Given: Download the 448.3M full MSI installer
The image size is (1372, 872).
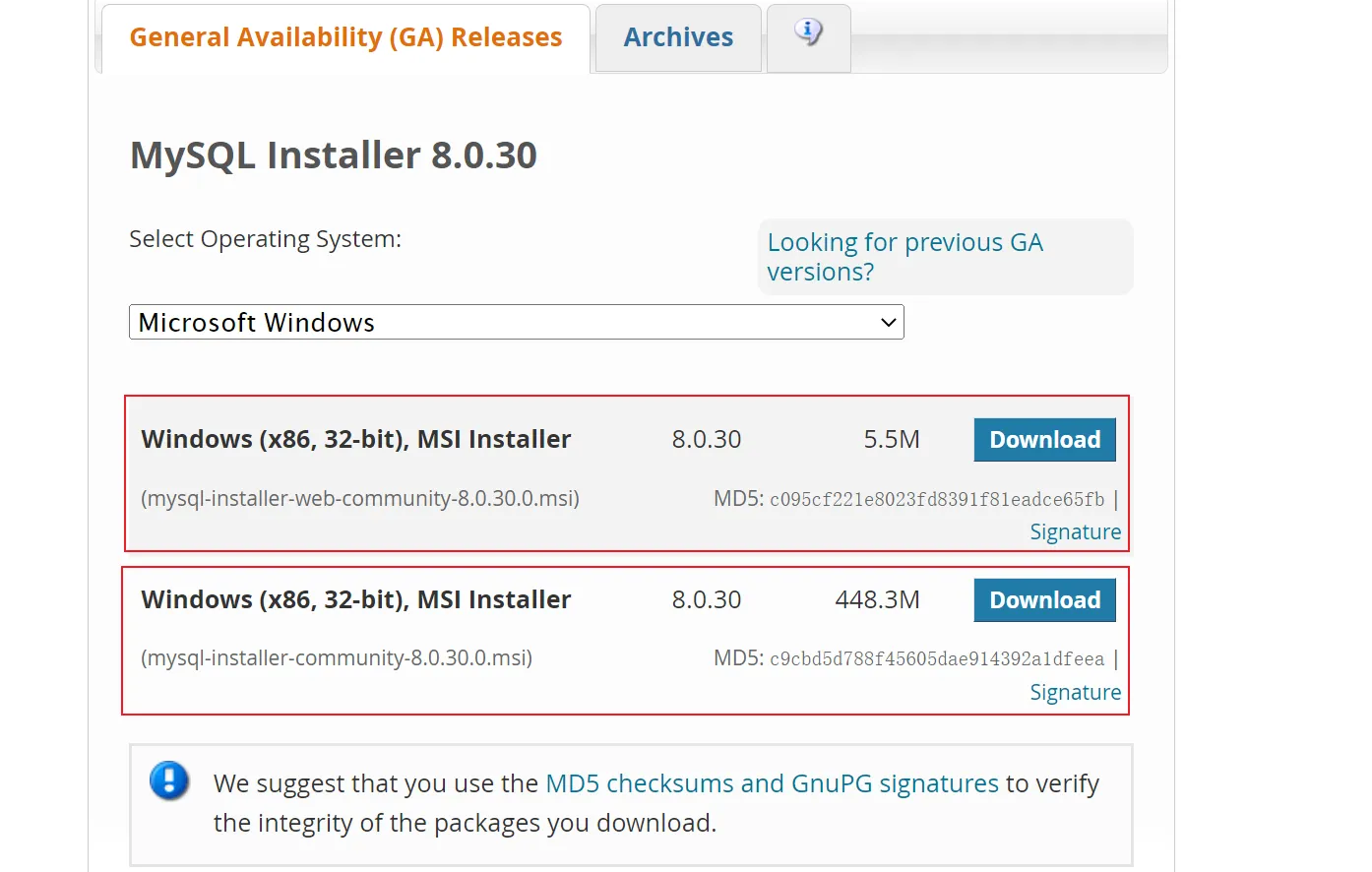Looking at the screenshot, I should [1044, 600].
